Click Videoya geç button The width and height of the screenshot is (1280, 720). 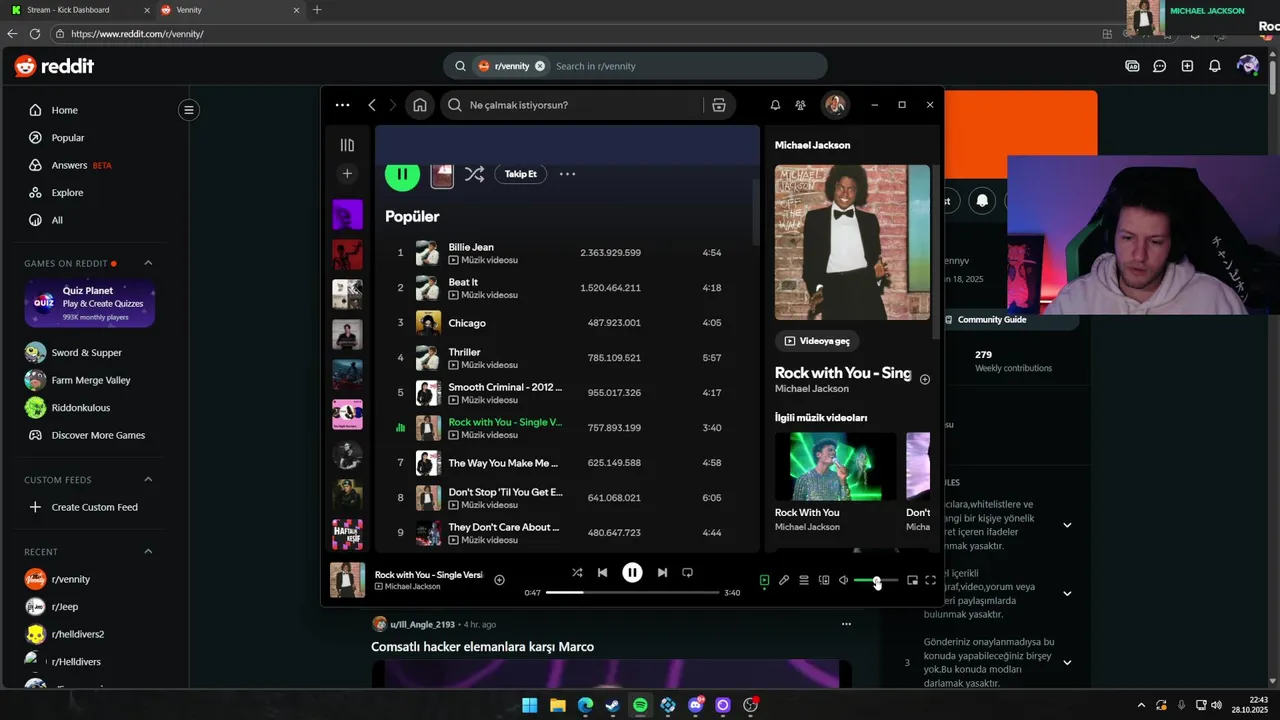817,341
